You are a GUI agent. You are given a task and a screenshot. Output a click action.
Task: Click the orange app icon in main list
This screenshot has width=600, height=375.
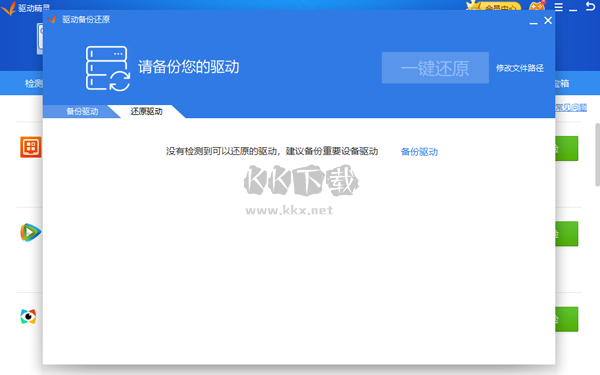[31, 147]
